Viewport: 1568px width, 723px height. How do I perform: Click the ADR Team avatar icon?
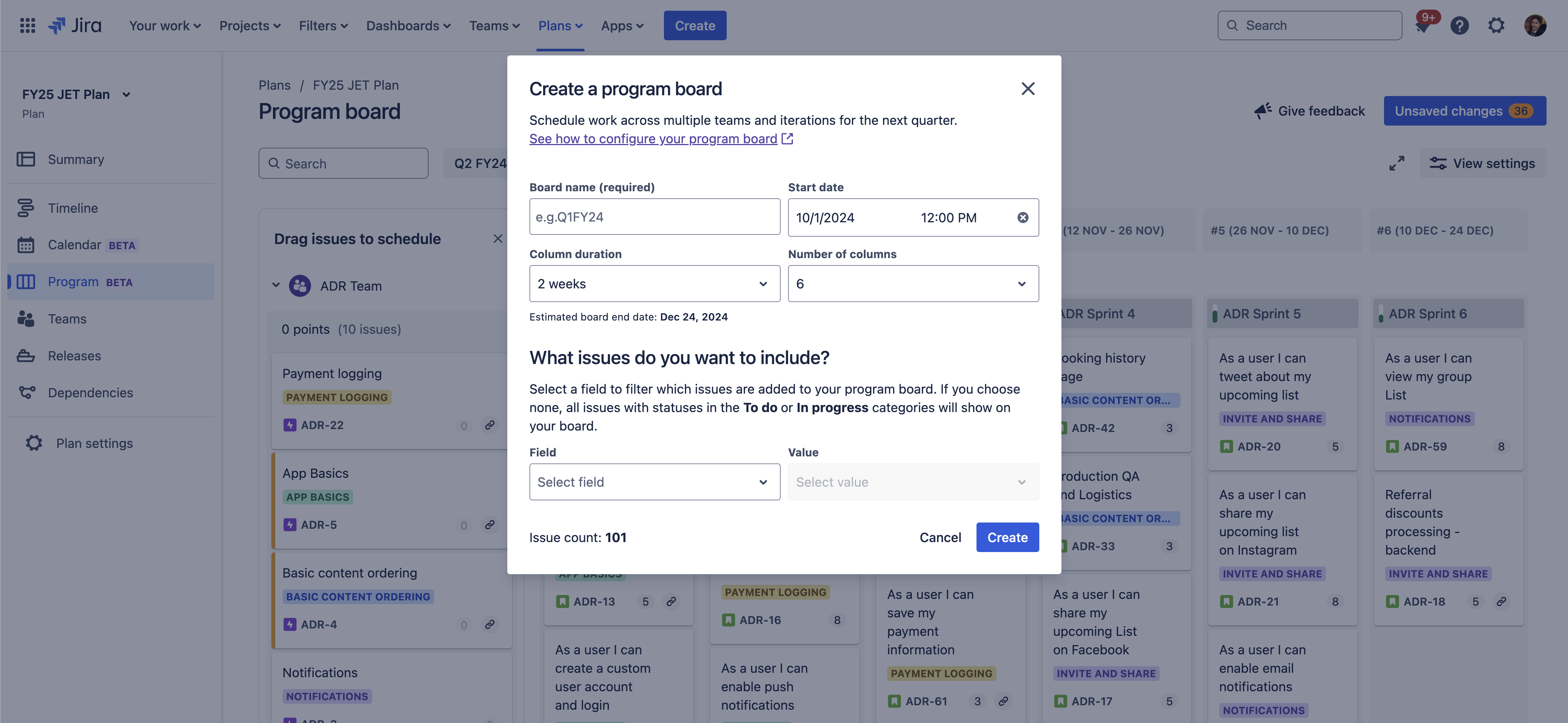pos(300,285)
